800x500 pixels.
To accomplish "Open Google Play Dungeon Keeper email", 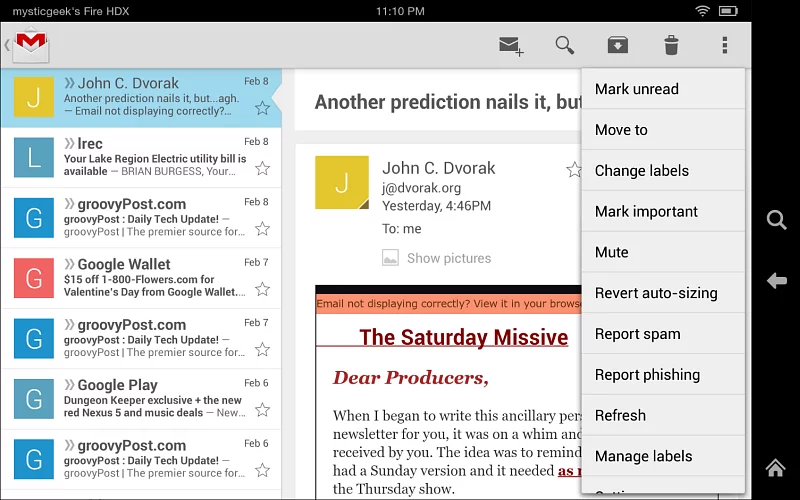I will click(141, 399).
